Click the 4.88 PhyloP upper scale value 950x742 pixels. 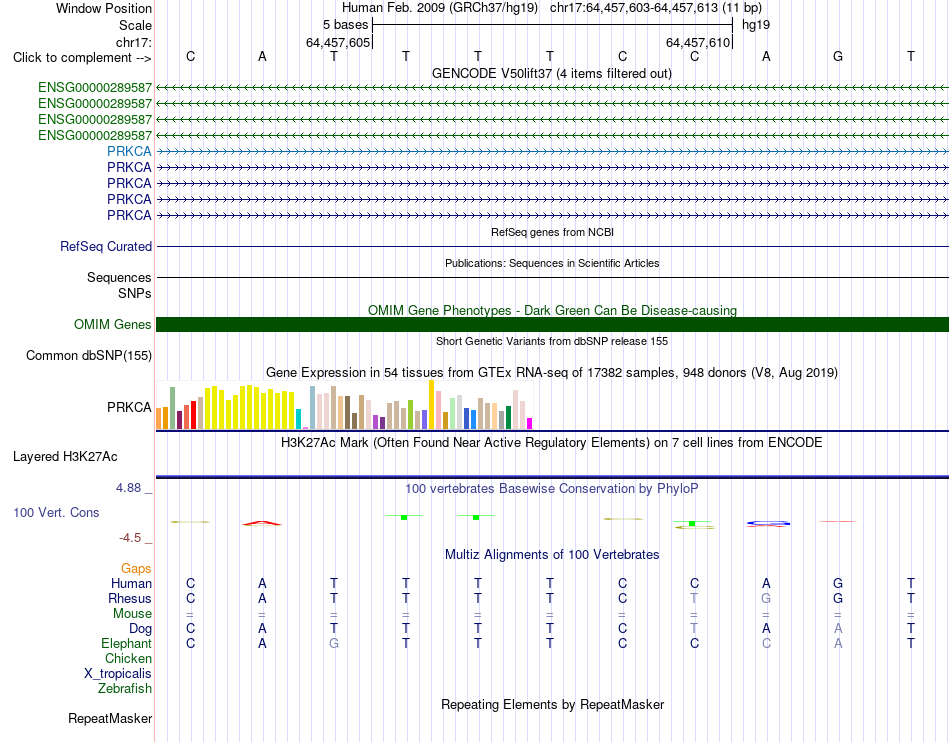pos(128,488)
